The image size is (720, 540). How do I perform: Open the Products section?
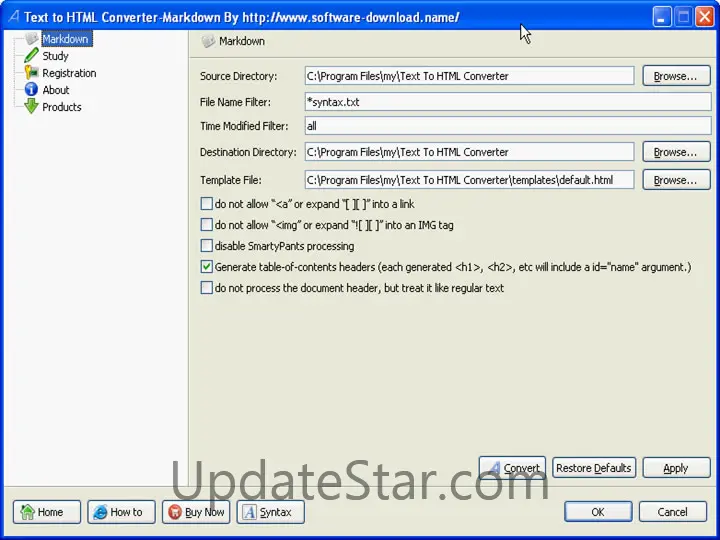tap(62, 107)
